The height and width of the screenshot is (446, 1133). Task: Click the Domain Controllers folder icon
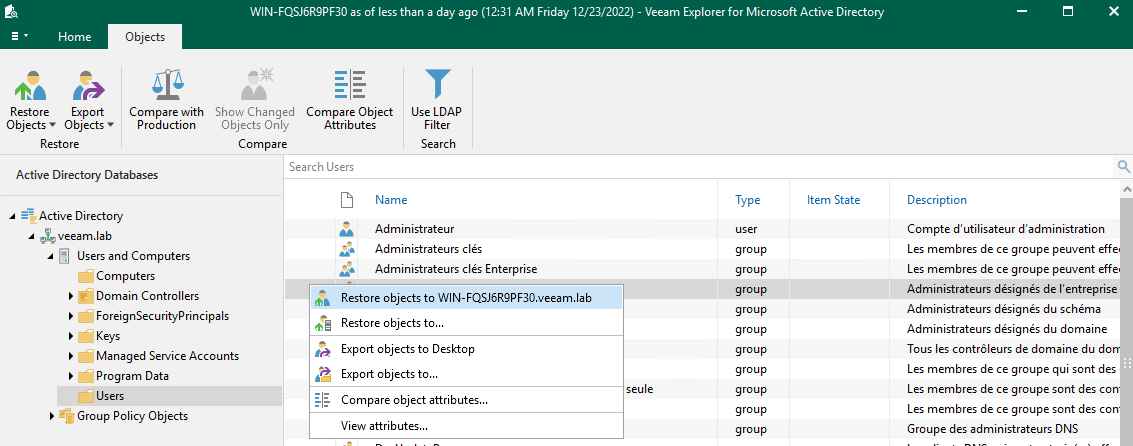[86, 296]
